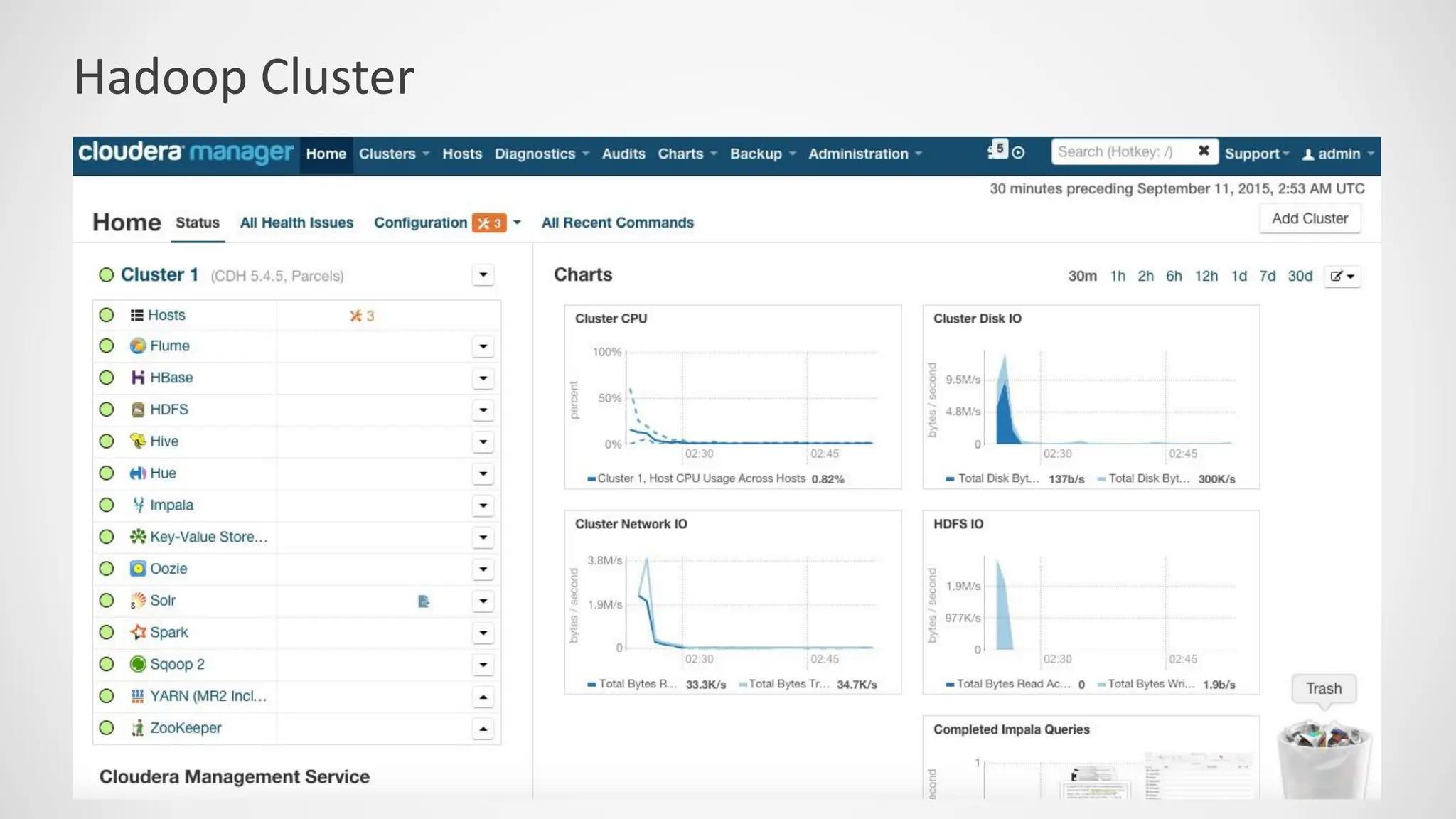The image size is (1456, 819).
Task: Open the Diagnostics menu
Action: (542, 154)
